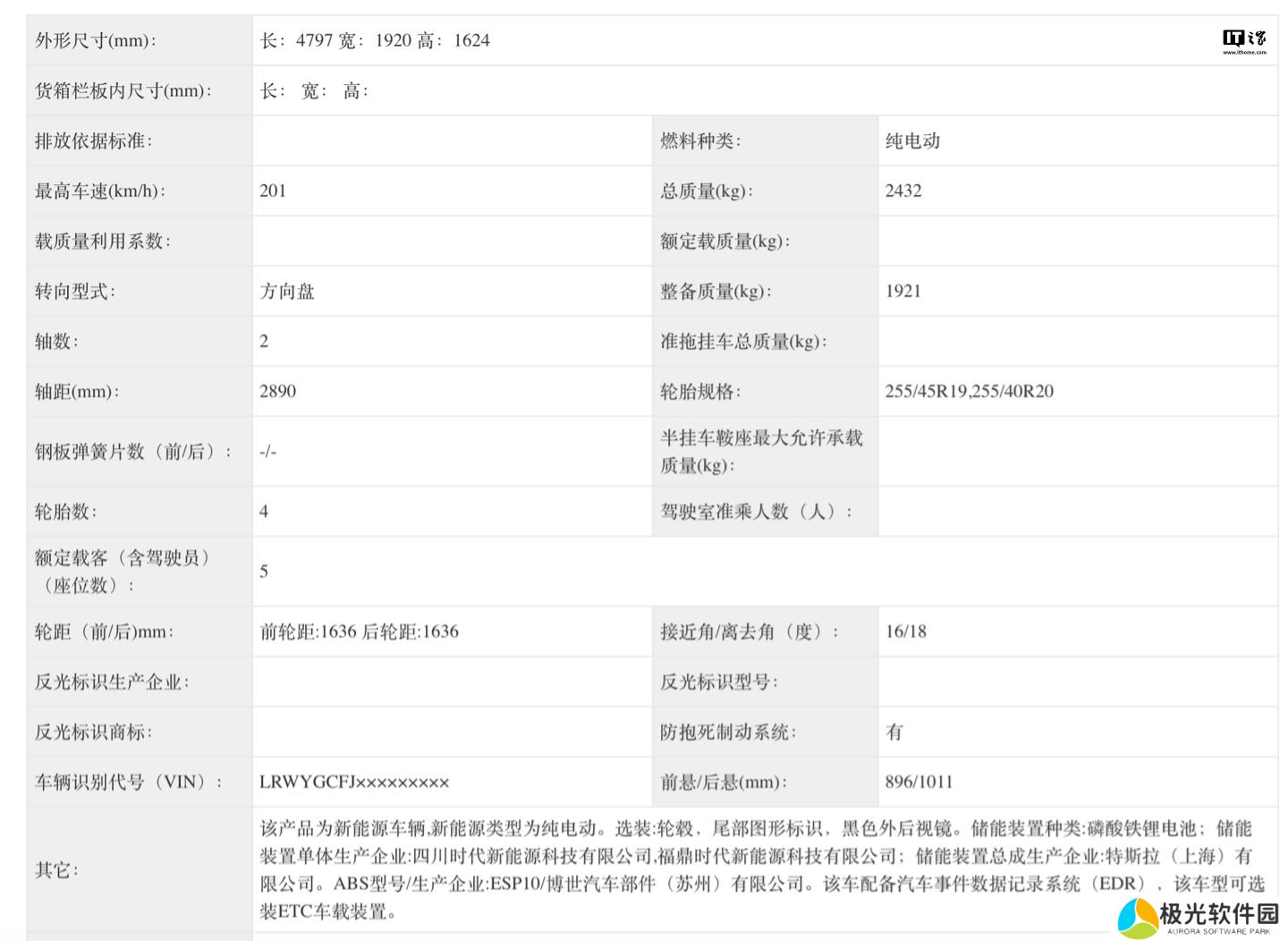Select the 接近角/离去角 value 16/18

pos(905,632)
